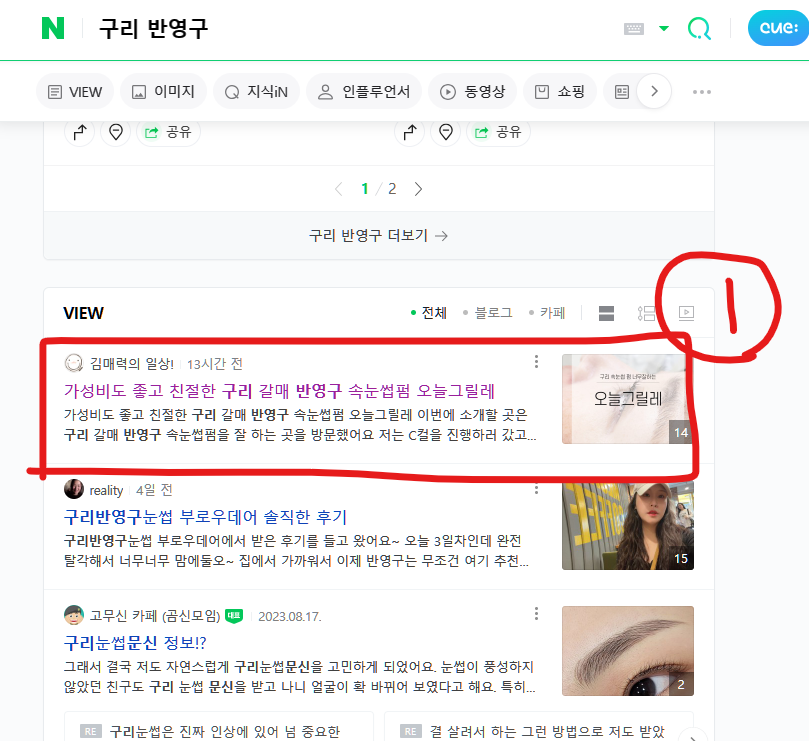Open options menu for 김매력의 일상! post

[x=537, y=362]
